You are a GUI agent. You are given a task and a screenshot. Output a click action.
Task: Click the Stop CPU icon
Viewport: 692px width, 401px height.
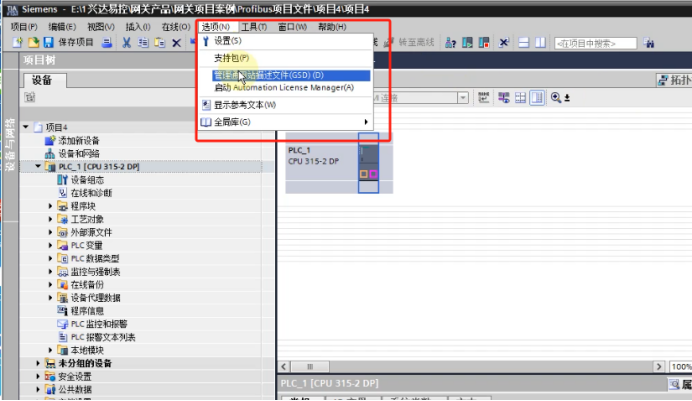coord(484,43)
